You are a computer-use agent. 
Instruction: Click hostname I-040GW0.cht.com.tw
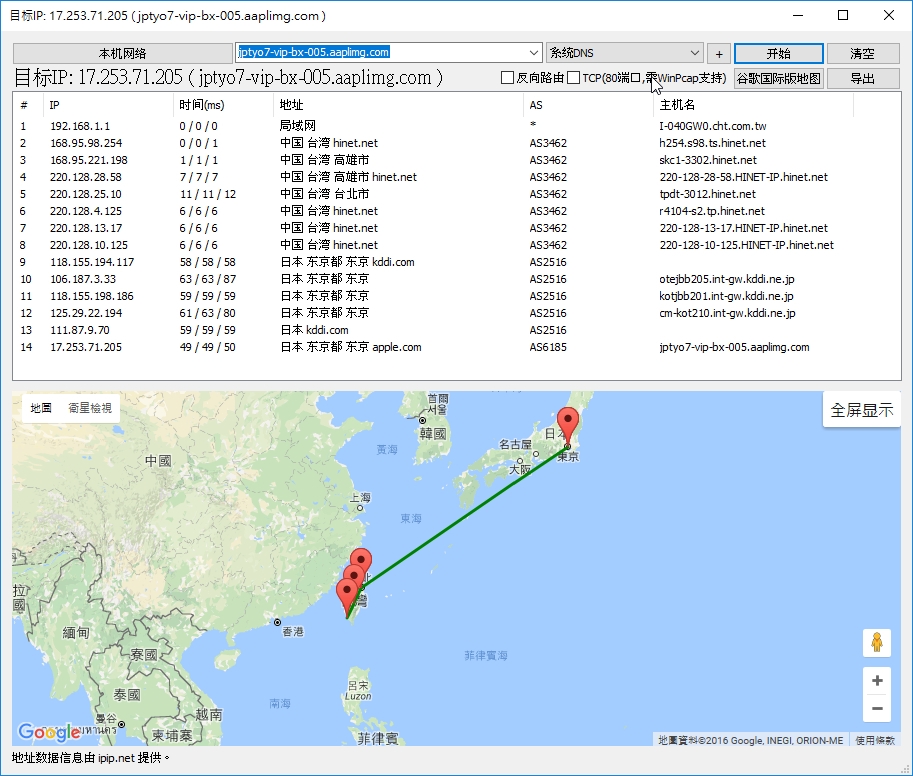click(713, 126)
